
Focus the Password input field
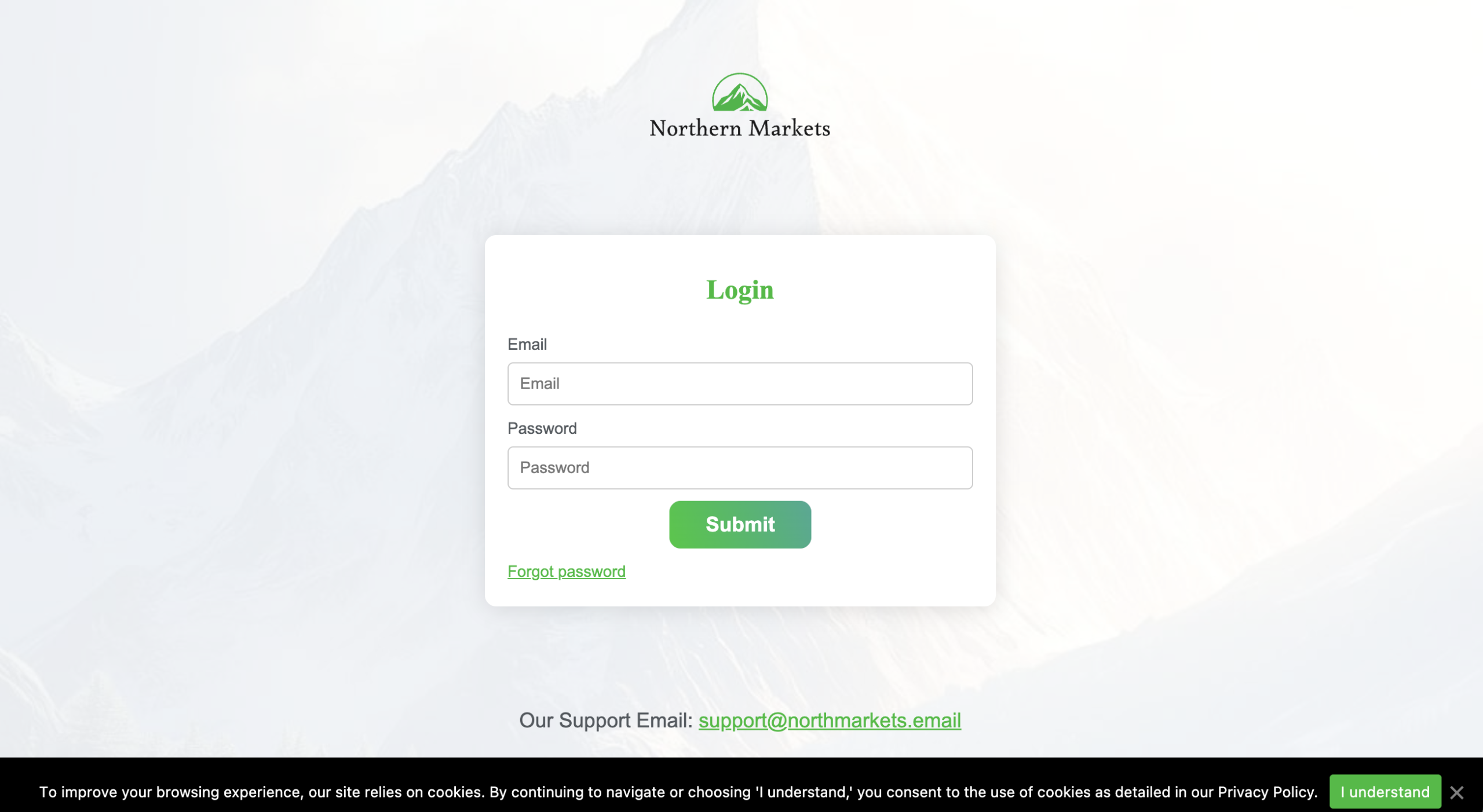(740, 467)
